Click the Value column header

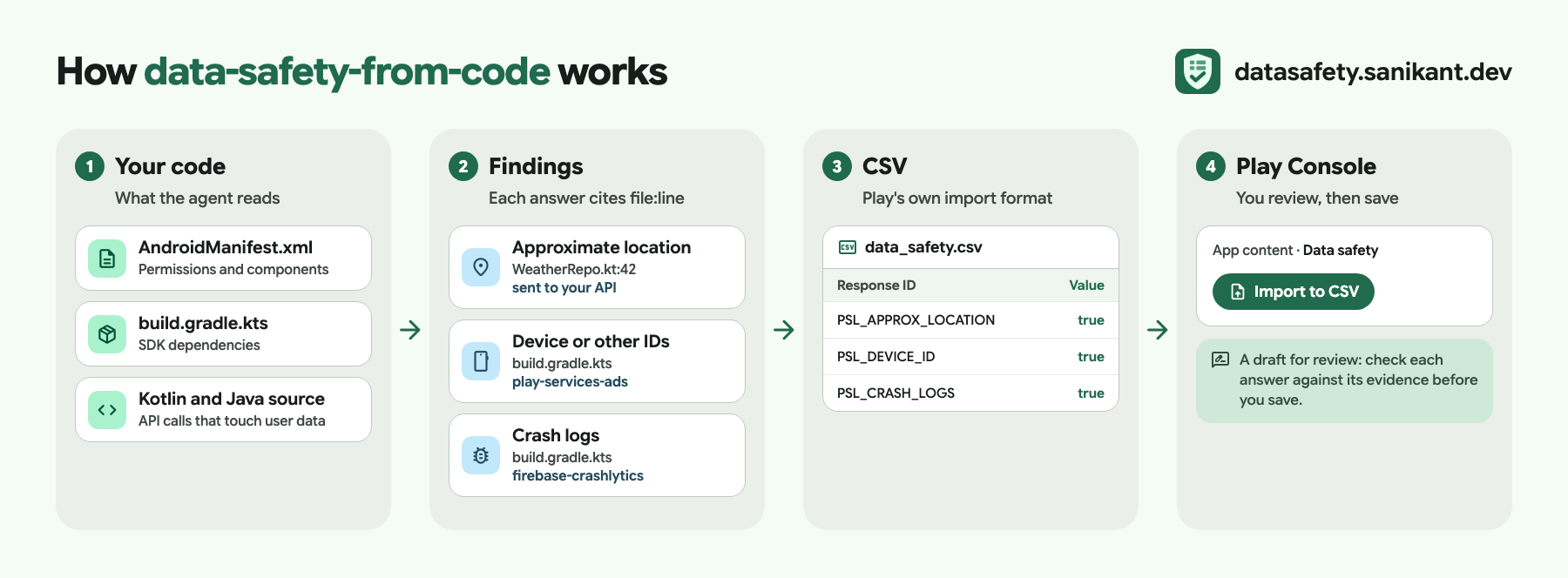1086,286
